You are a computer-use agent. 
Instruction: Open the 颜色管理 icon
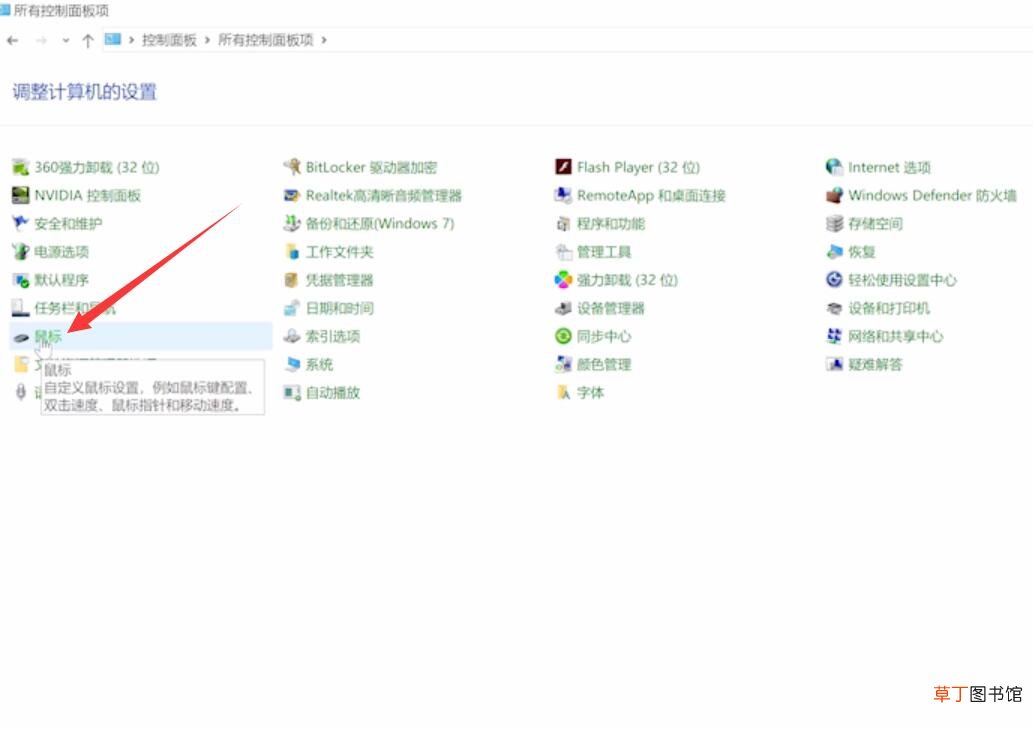(x=563, y=365)
